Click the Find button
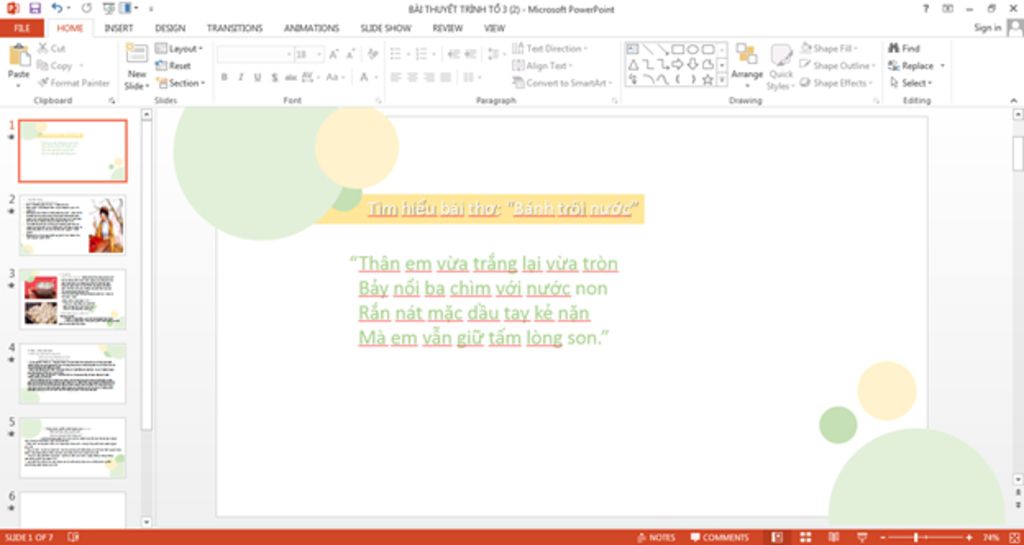The width and height of the screenshot is (1024, 545). 904,49
